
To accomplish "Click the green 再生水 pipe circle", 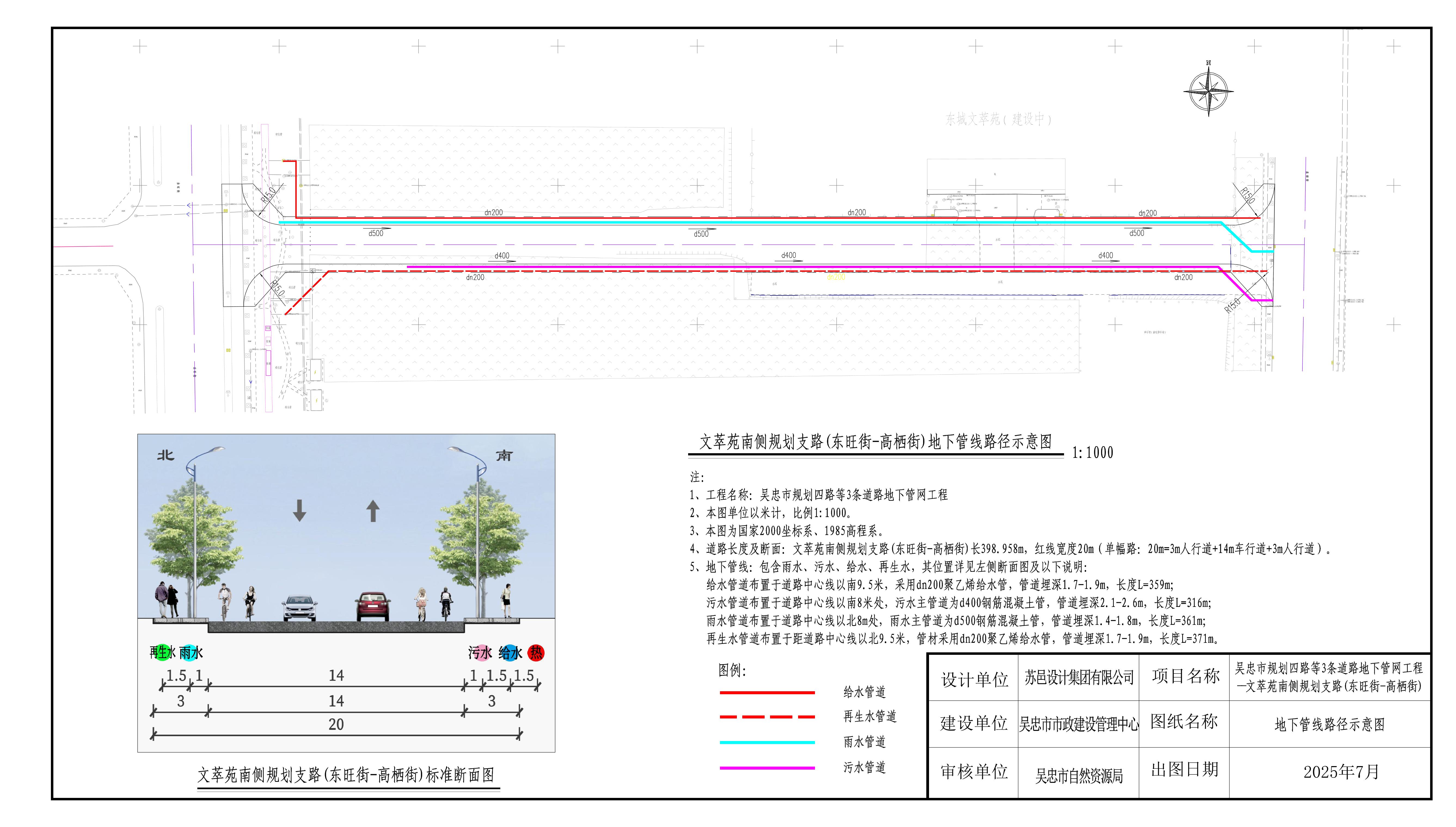I will [x=163, y=652].
